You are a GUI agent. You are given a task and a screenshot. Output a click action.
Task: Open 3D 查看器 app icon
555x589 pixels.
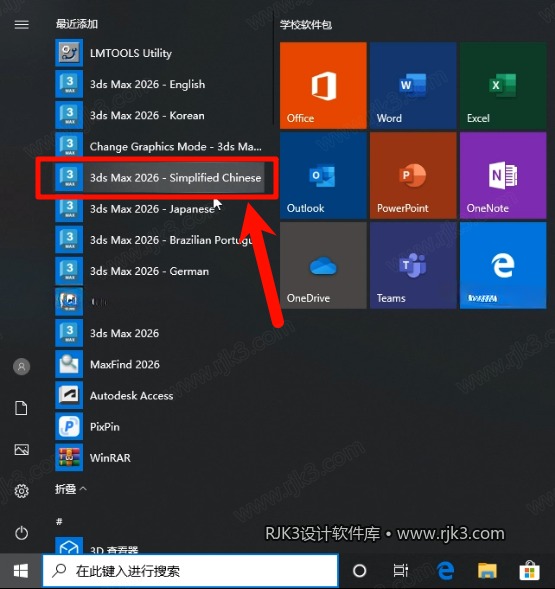69,545
